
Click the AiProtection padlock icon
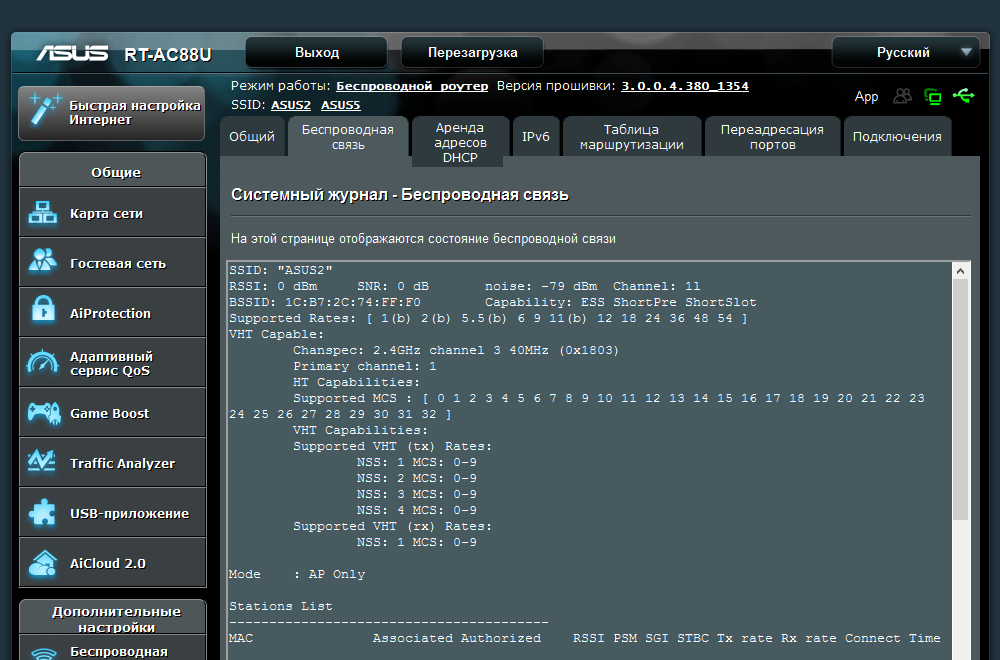click(x=42, y=313)
